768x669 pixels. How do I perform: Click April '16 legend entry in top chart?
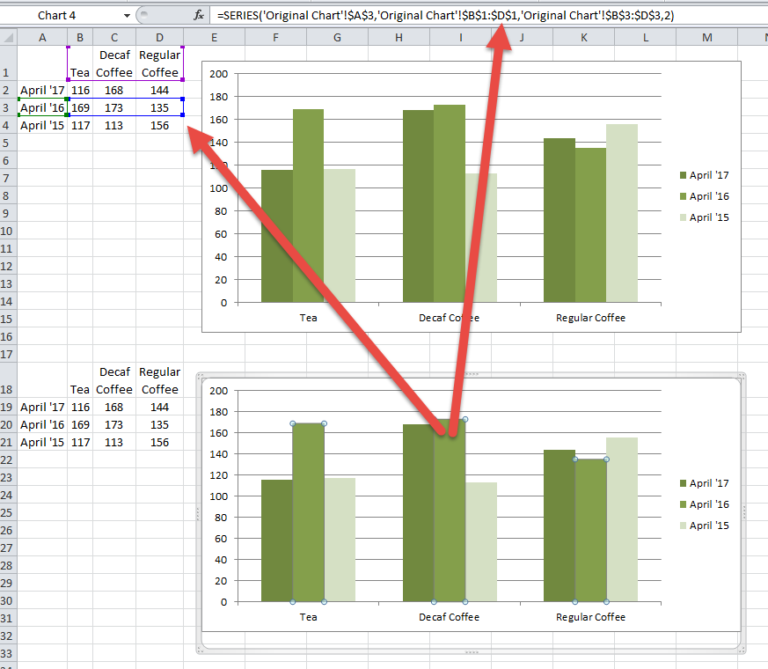pos(704,196)
